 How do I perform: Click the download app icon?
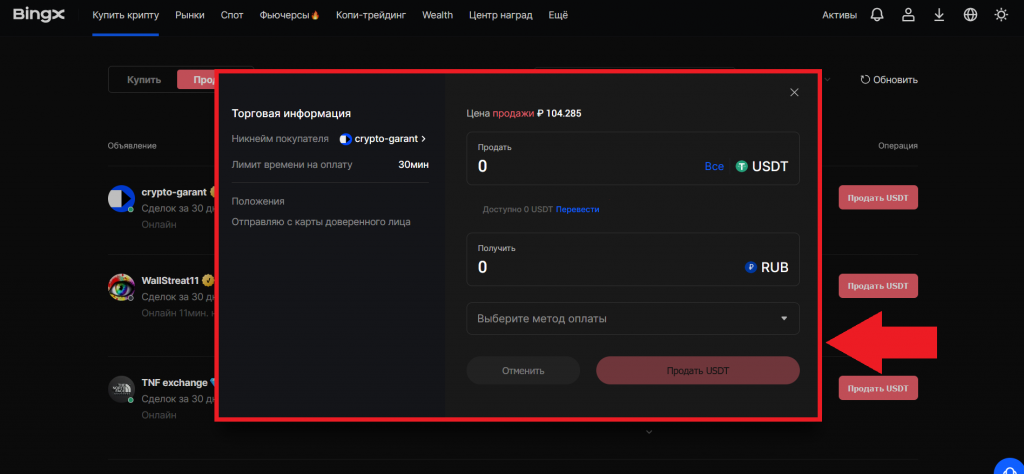tap(939, 15)
